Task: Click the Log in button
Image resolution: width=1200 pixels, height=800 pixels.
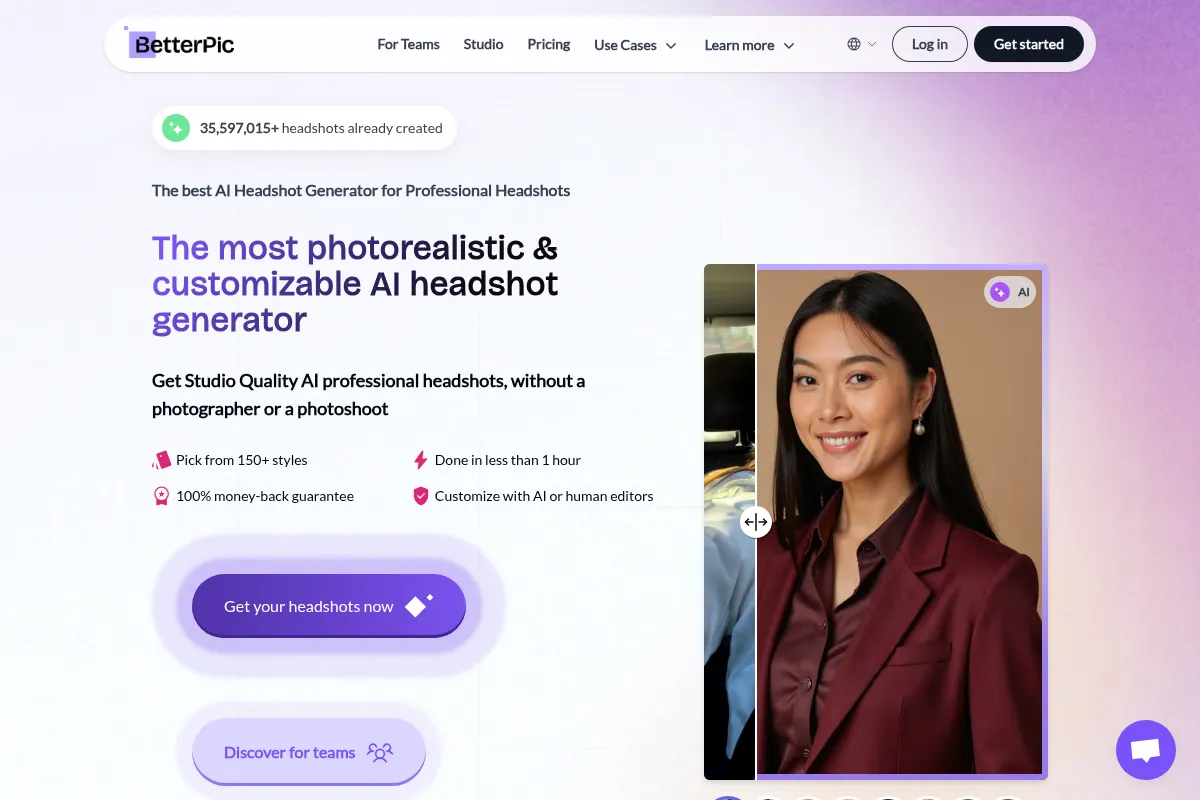Action: tap(929, 44)
